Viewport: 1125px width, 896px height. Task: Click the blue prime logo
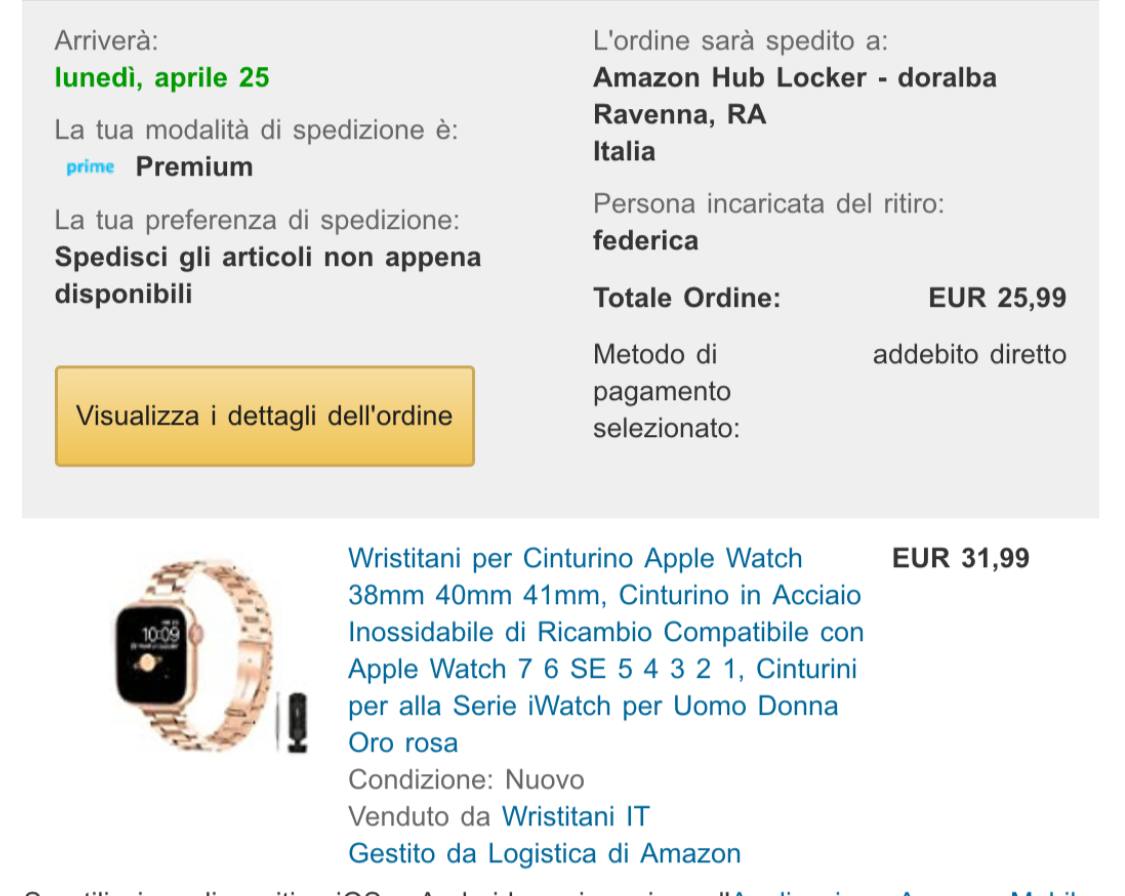(x=90, y=166)
